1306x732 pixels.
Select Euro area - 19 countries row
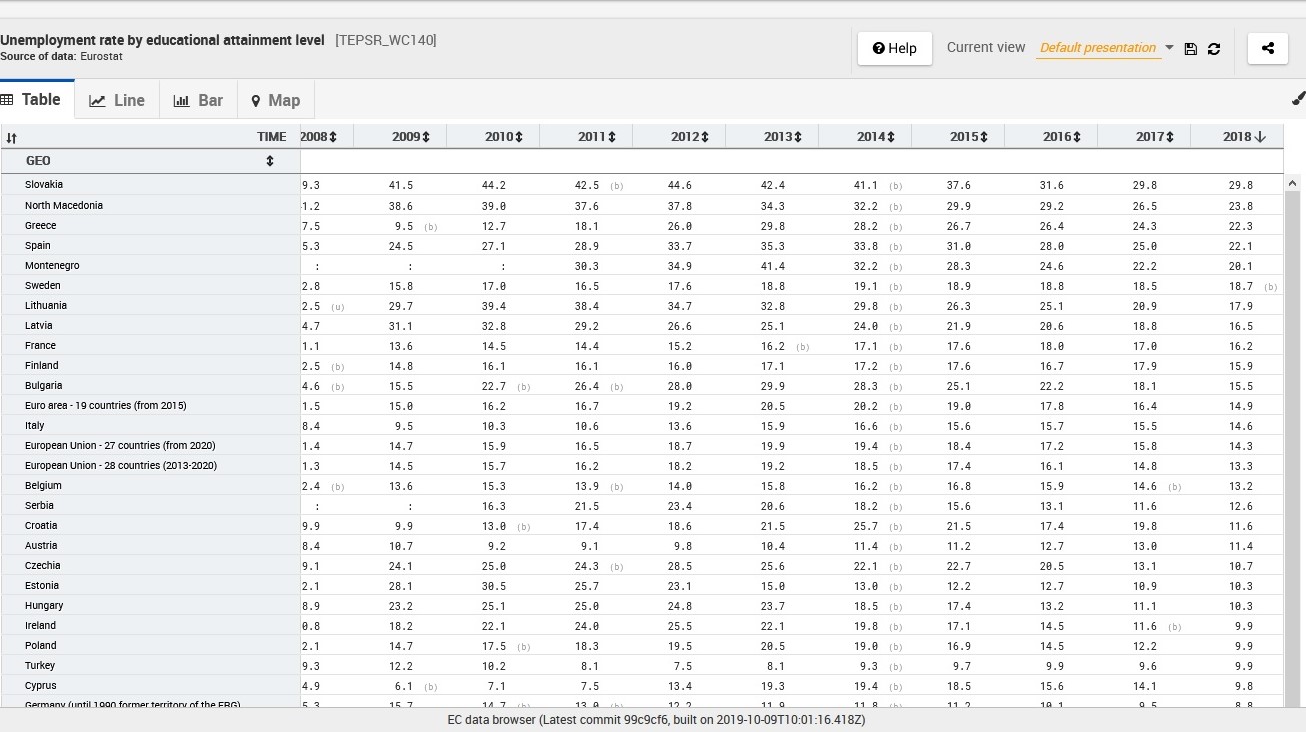(106, 405)
